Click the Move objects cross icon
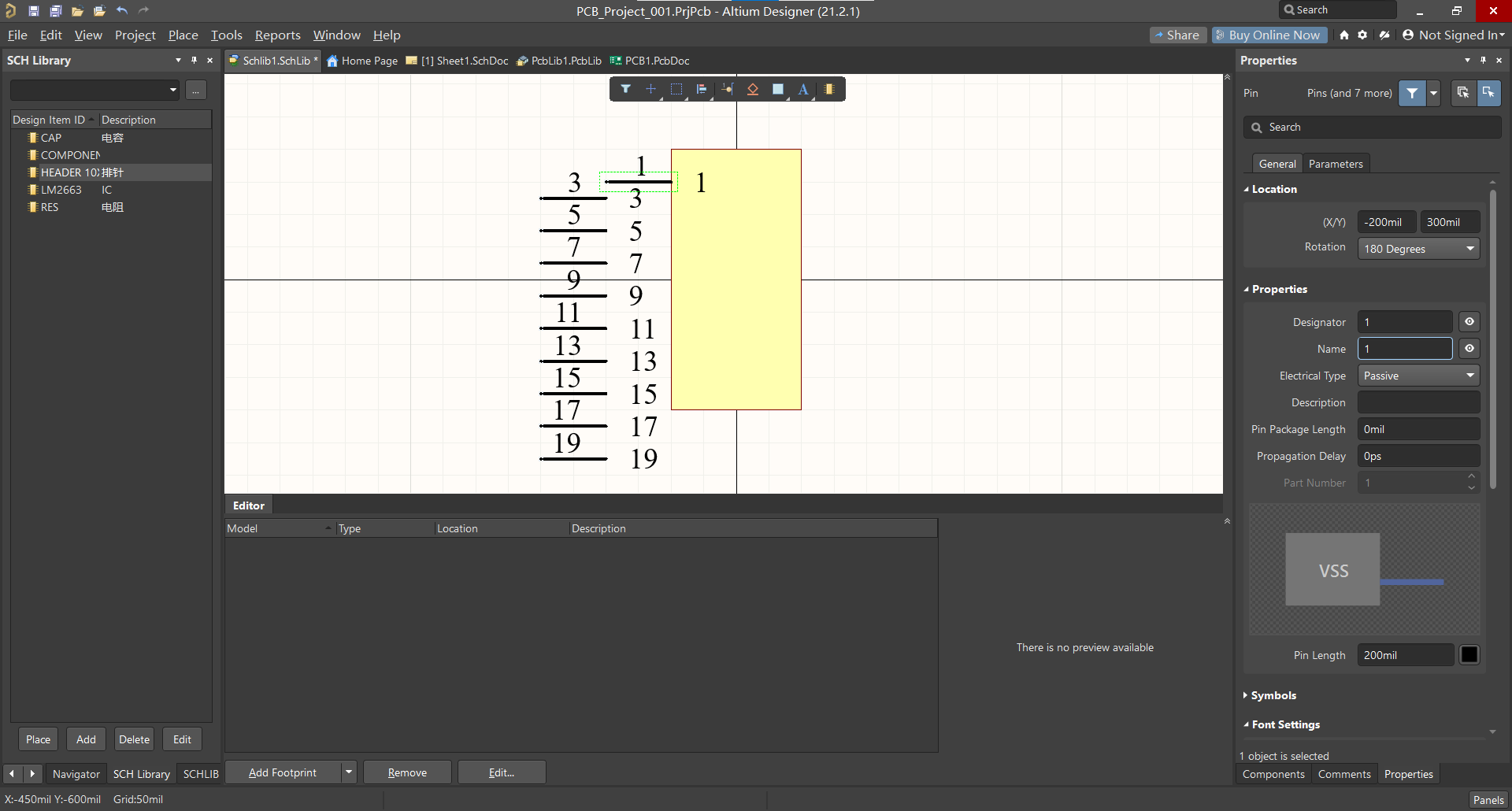The width and height of the screenshot is (1512, 811). pos(650,89)
